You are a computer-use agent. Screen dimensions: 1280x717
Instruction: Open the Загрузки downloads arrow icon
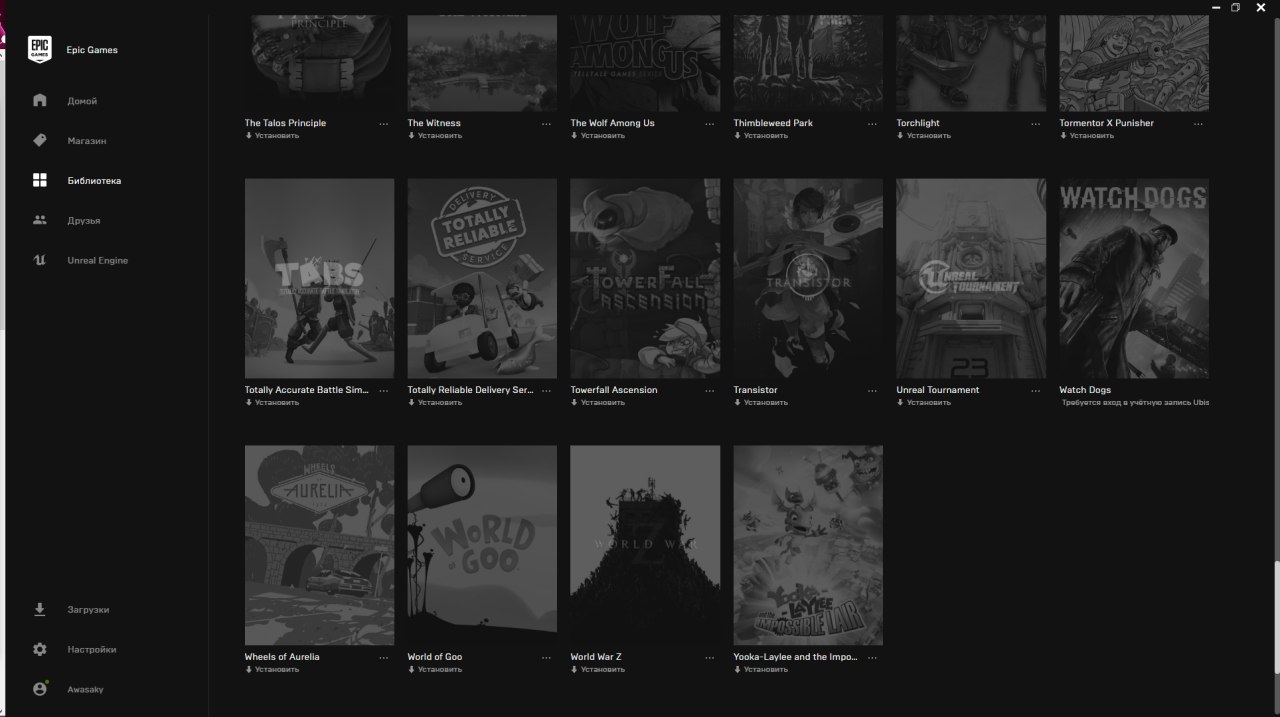[x=40, y=609]
